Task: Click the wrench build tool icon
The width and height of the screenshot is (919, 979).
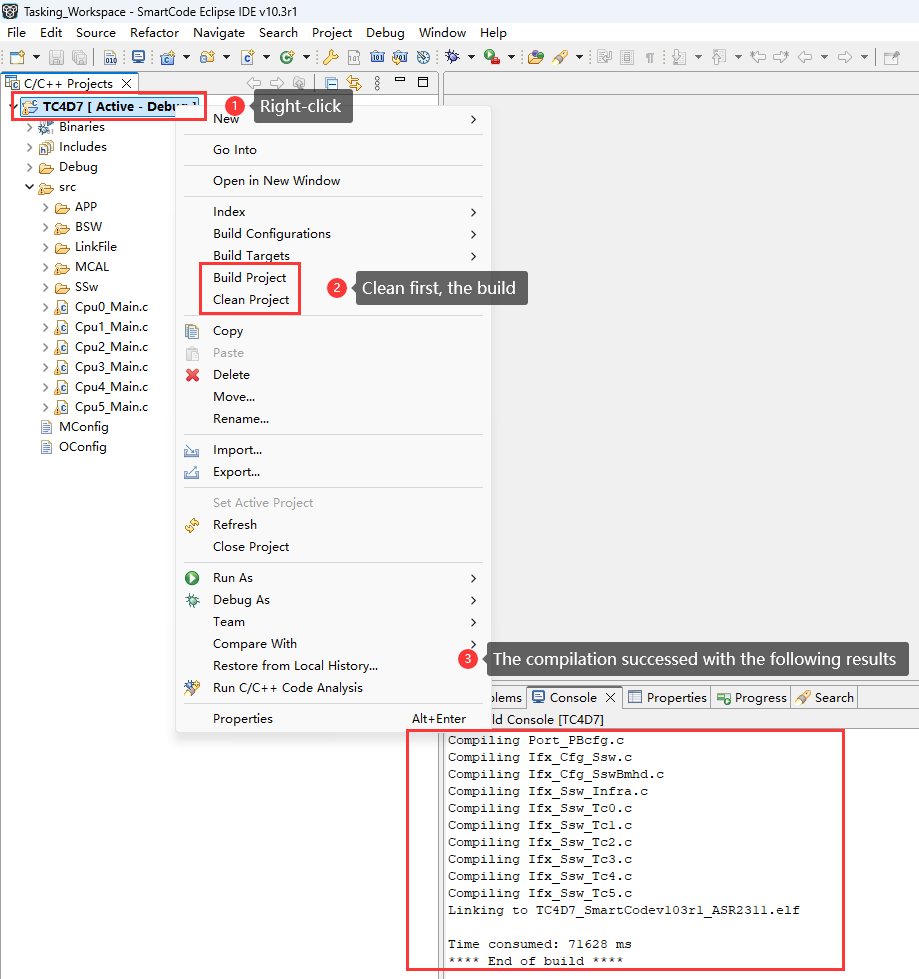Action: click(329, 57)
